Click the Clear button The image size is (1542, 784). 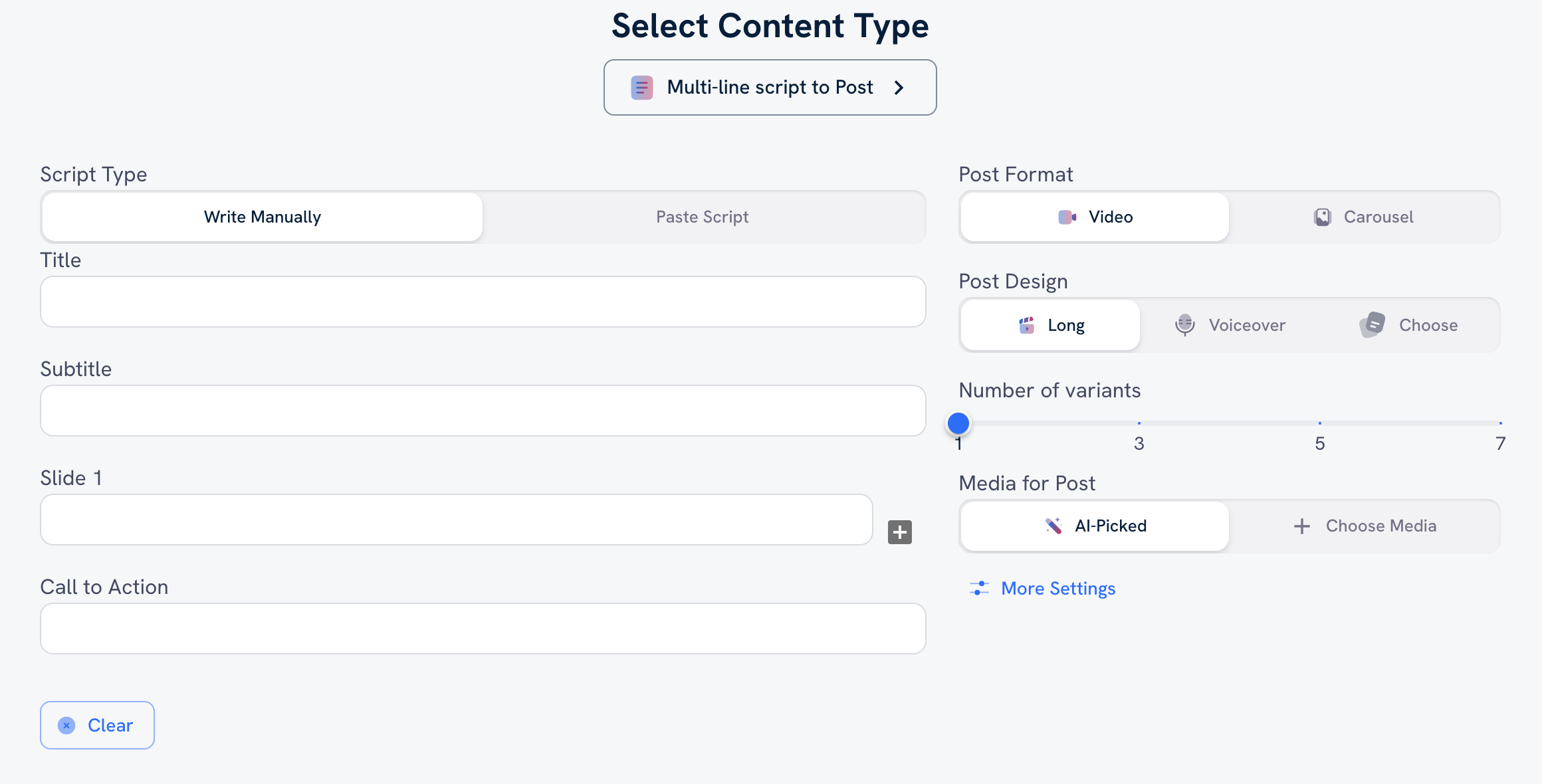point(97,725)
